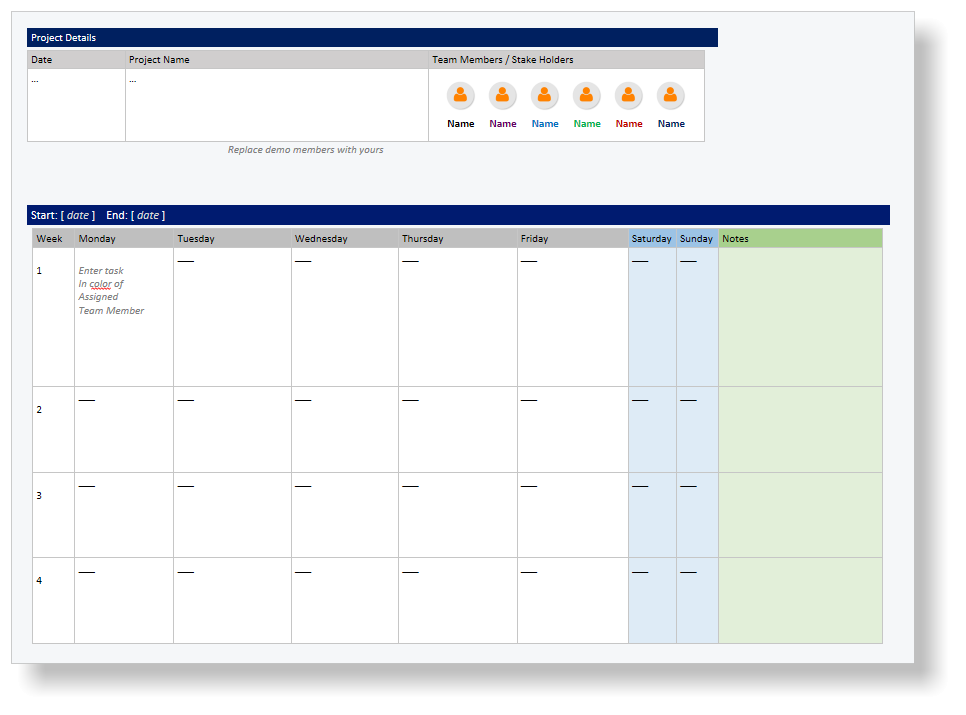Screen dimensions: 966x715
Task: Click the green Notes cell for week 1
Action: (x=799, y=317)
